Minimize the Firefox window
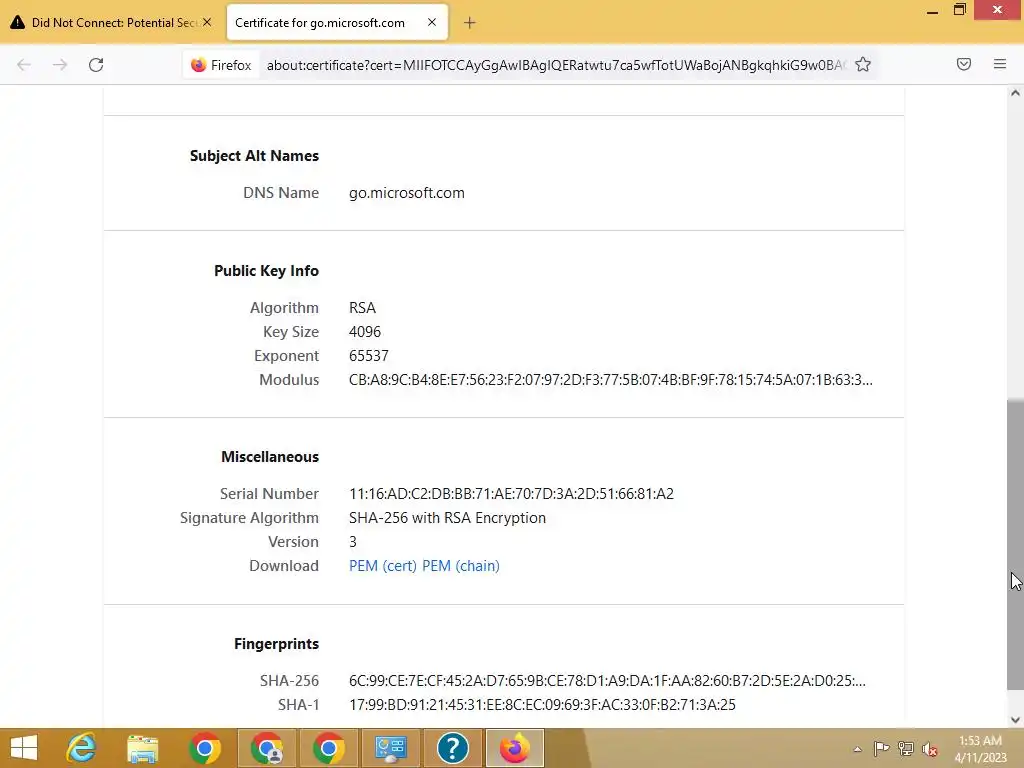Viewport: 1024px width, 768px height. pyautogui.click(x=932, y=11)
